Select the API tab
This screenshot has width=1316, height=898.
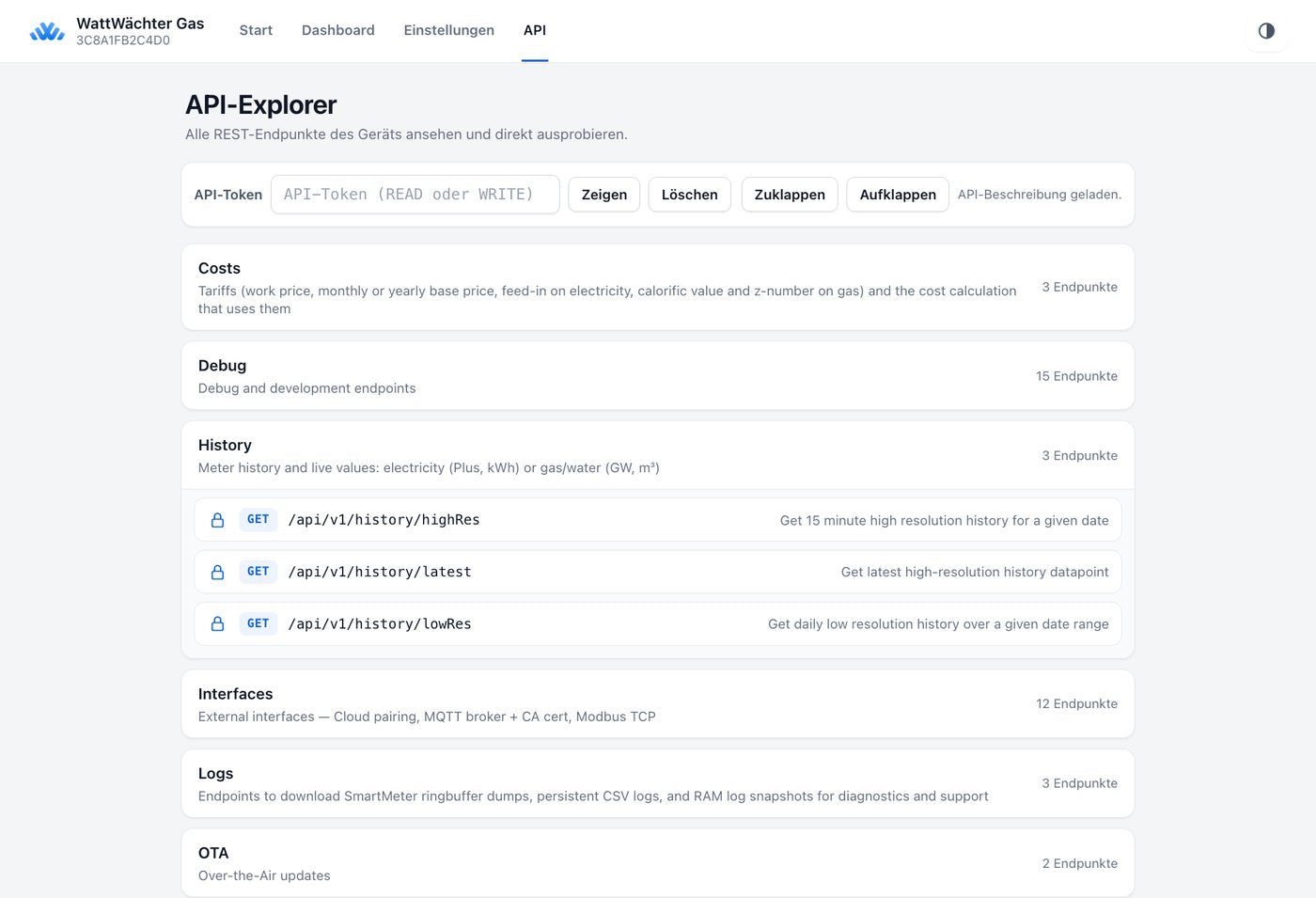click(535, 30)
